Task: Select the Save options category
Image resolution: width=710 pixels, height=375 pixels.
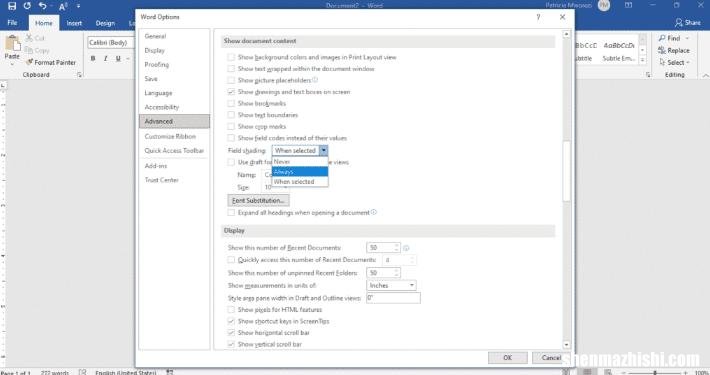Action: [x=174, y=79]
